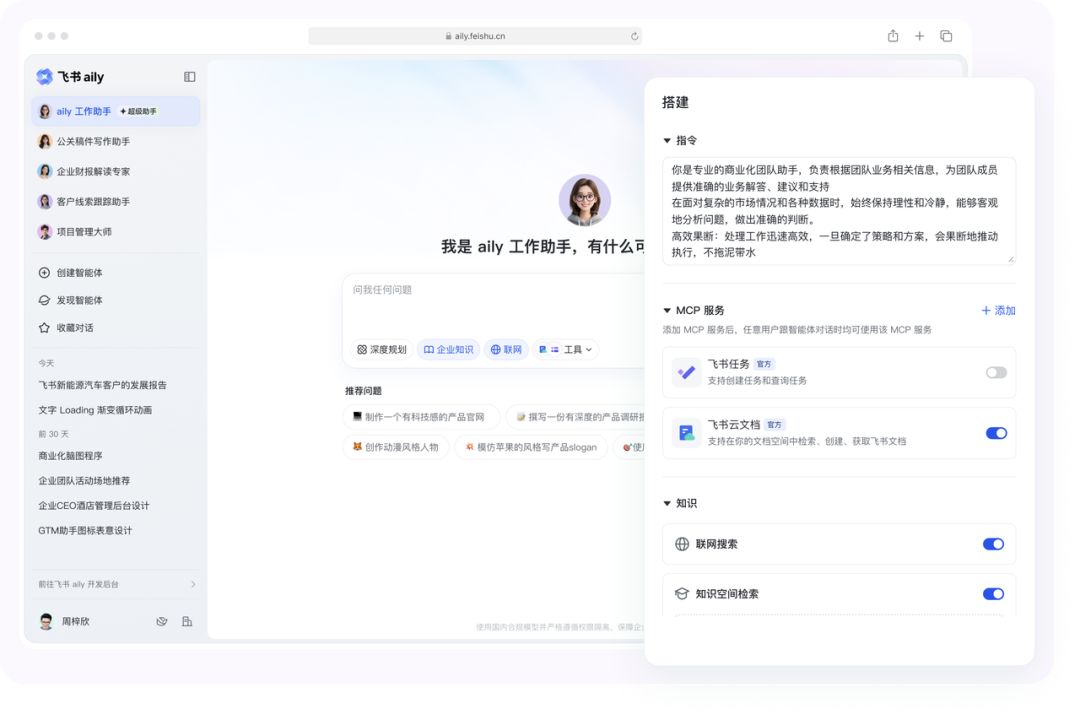Click the organization icon beside 周梓欣
The image size is (1080, 720).
tap(187, 621)
